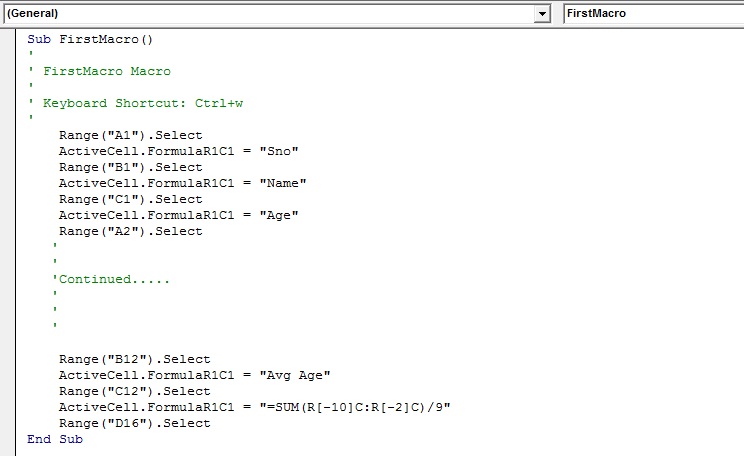
Task: Place cursor on Range("A1").Select line
Action: pos(130,135)
